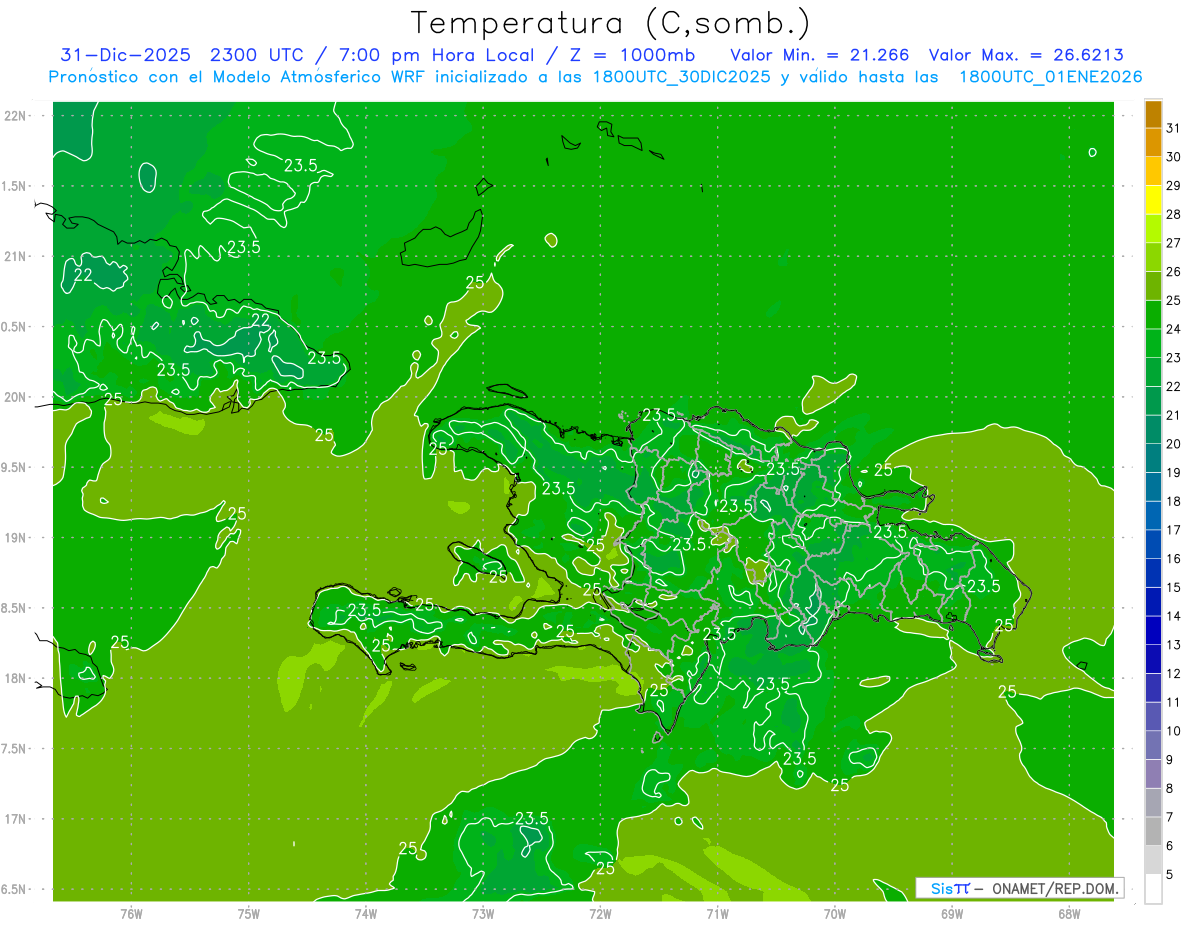Click the '69W' longitude axis label

951,913
